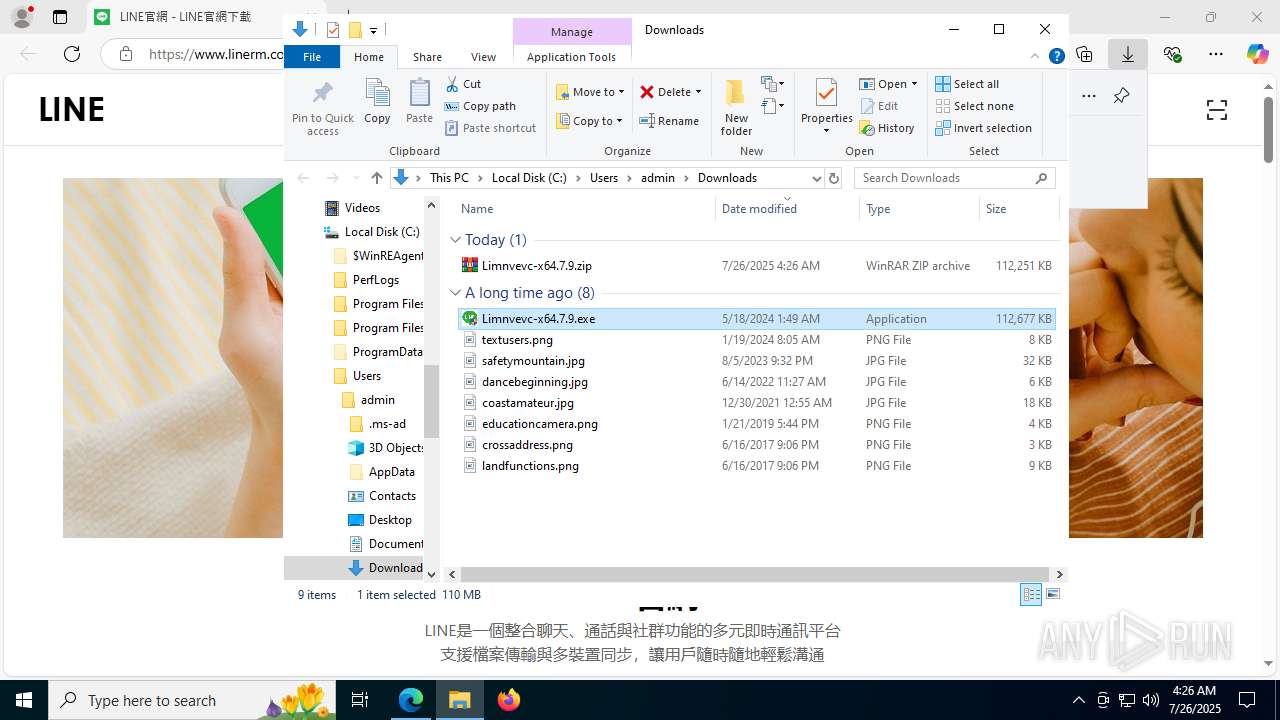Open the Application Tools tab
The width and height of the screenshot is (1280, 720).
point(571,57)
